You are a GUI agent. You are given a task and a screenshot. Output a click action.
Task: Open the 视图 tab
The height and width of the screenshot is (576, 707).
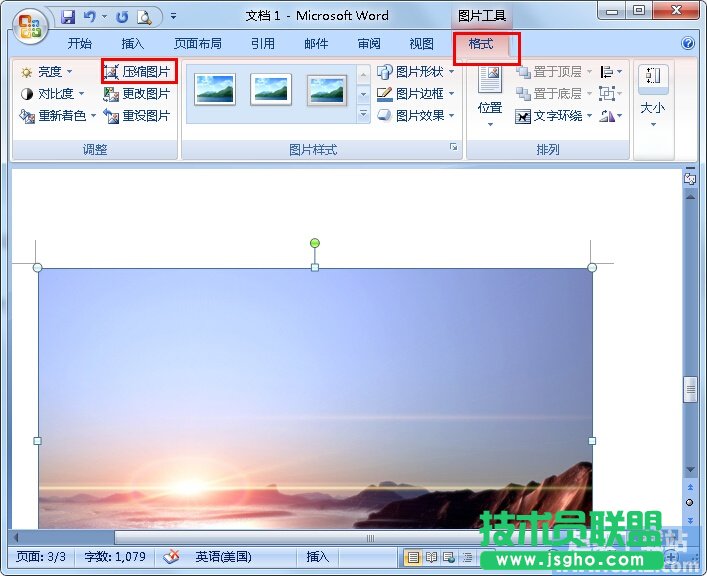point(422,43)
